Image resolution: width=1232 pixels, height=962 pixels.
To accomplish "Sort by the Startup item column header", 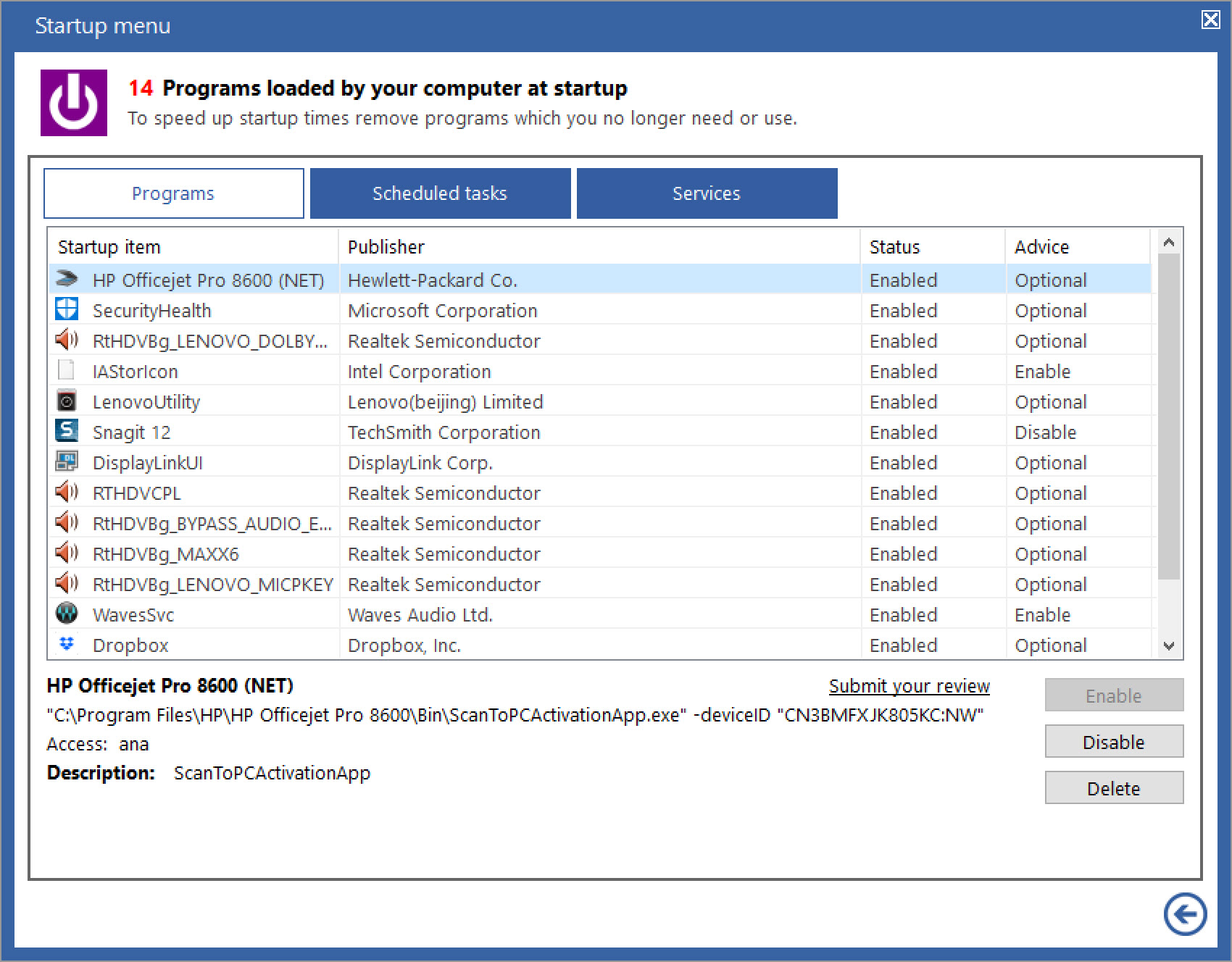I will point(193,247).
